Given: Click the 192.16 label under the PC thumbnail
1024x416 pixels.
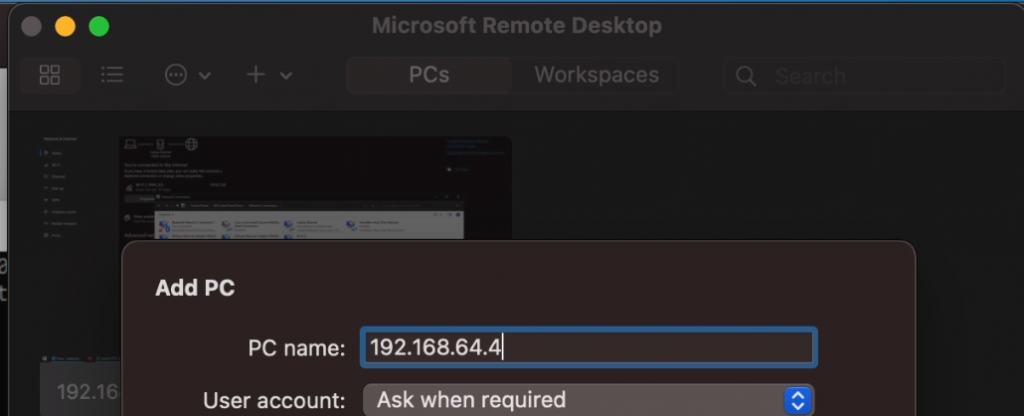Looking at the screenshot, I should 88,391.
